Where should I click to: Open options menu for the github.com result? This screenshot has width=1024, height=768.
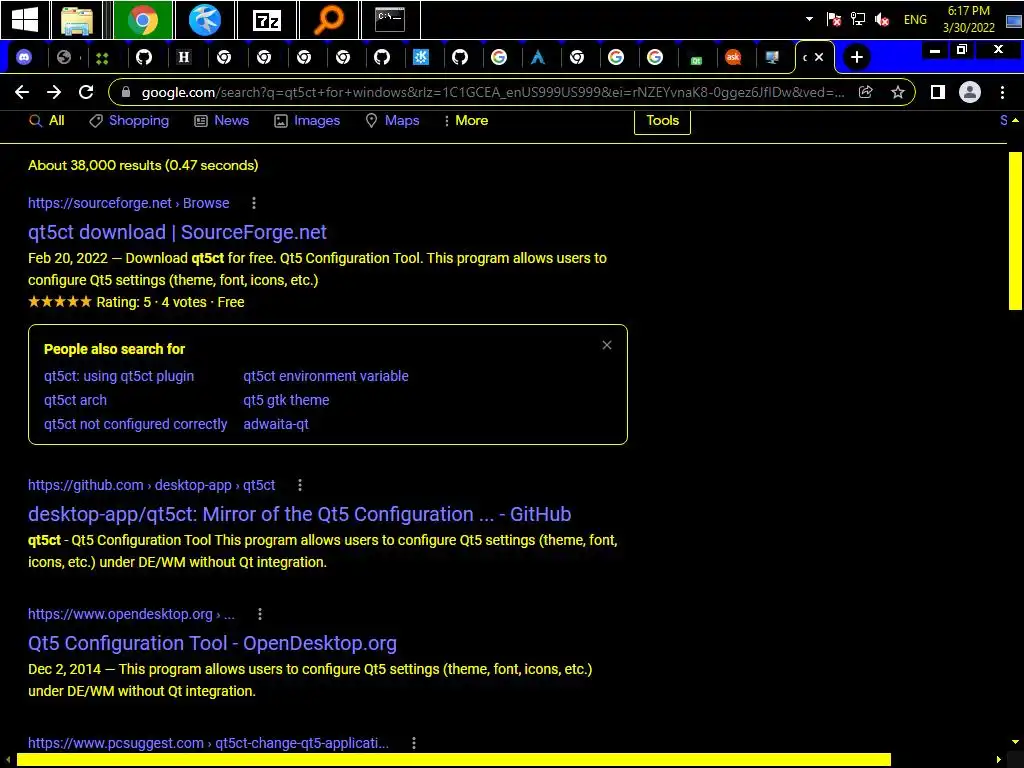[x=300, y=485]
